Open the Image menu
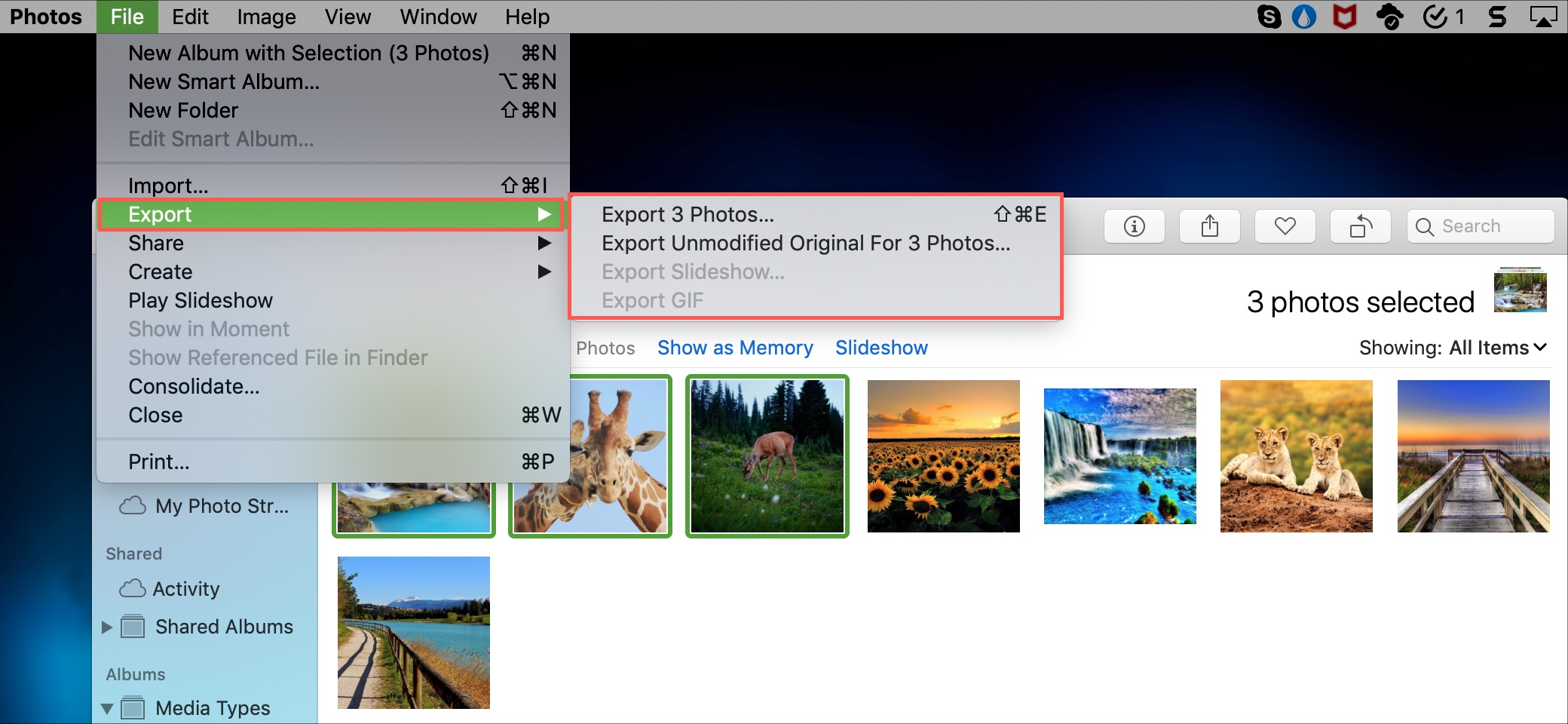1568x724 pixels. click(266, 17)
